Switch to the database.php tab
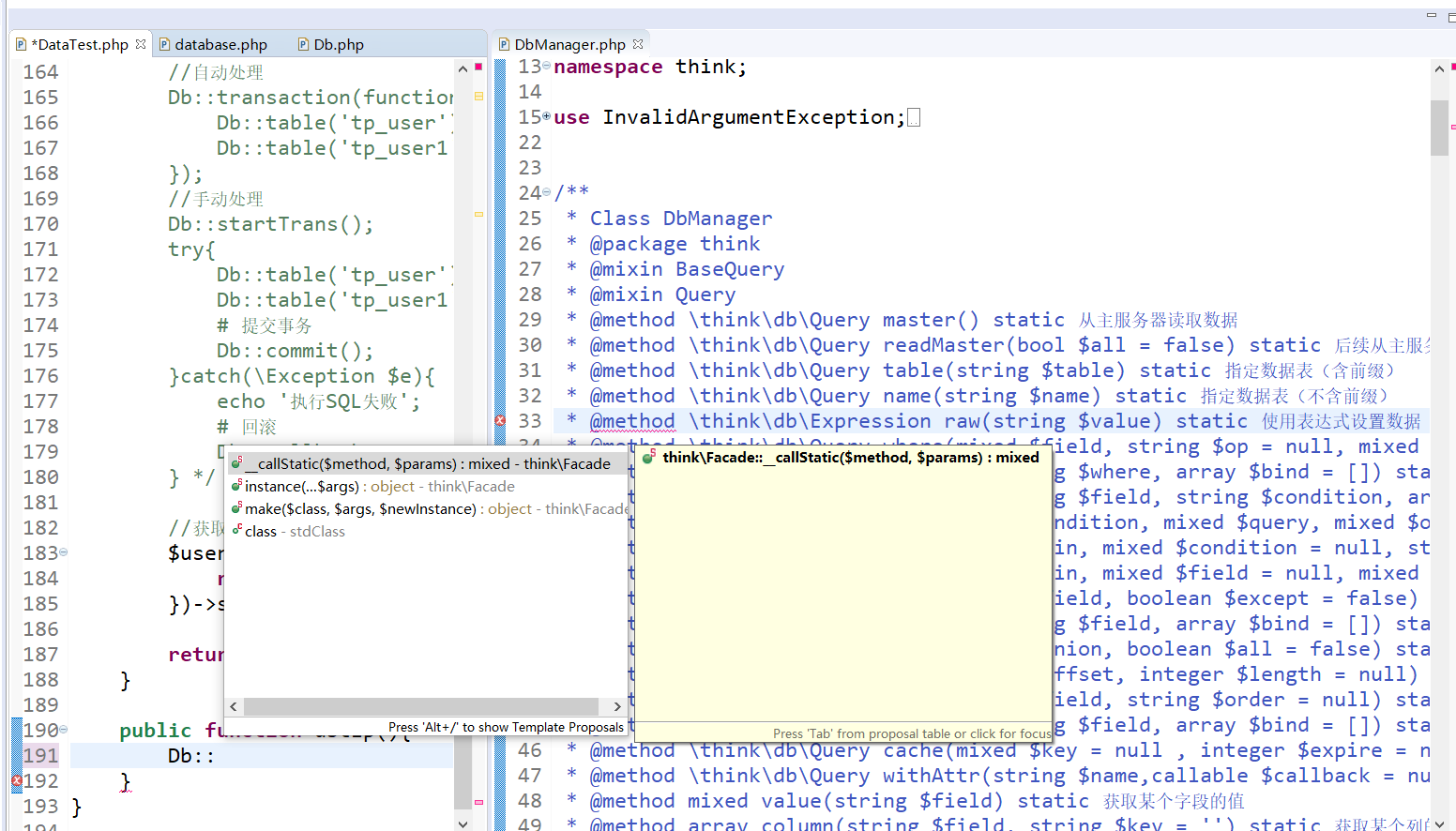This screenshot has width=1456, height=831. [x=220, y=44]
